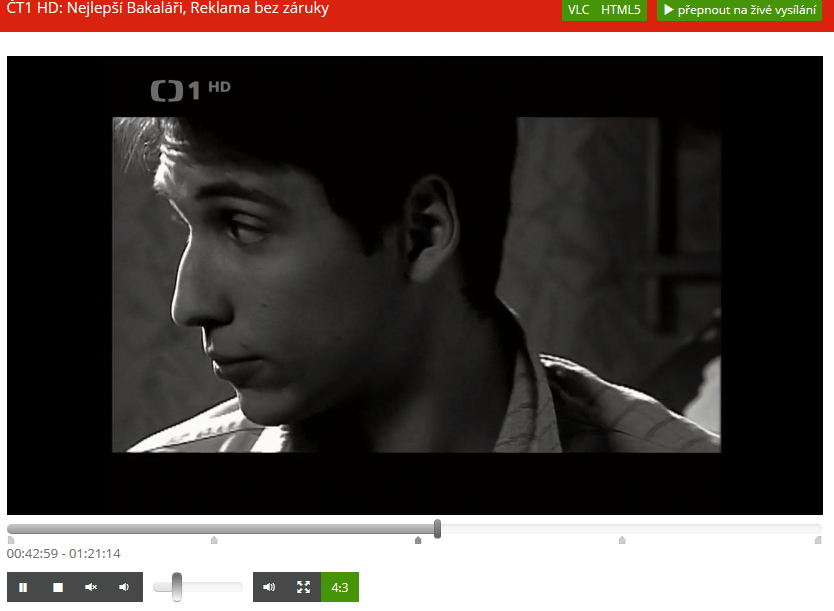This screenshot has height=611, width=834.
Task: Toggle the 4:3 aspect ratio button
Action: point(340,587)
